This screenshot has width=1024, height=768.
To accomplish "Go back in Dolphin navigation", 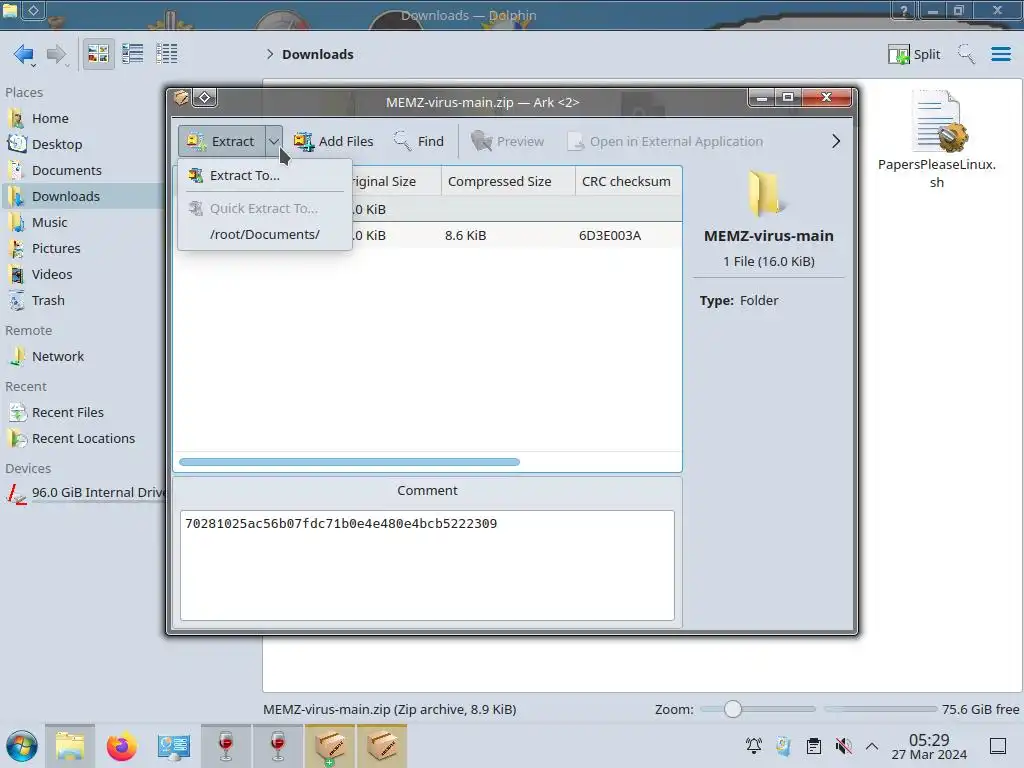I will pyautogui.click(x=24, y=54).
